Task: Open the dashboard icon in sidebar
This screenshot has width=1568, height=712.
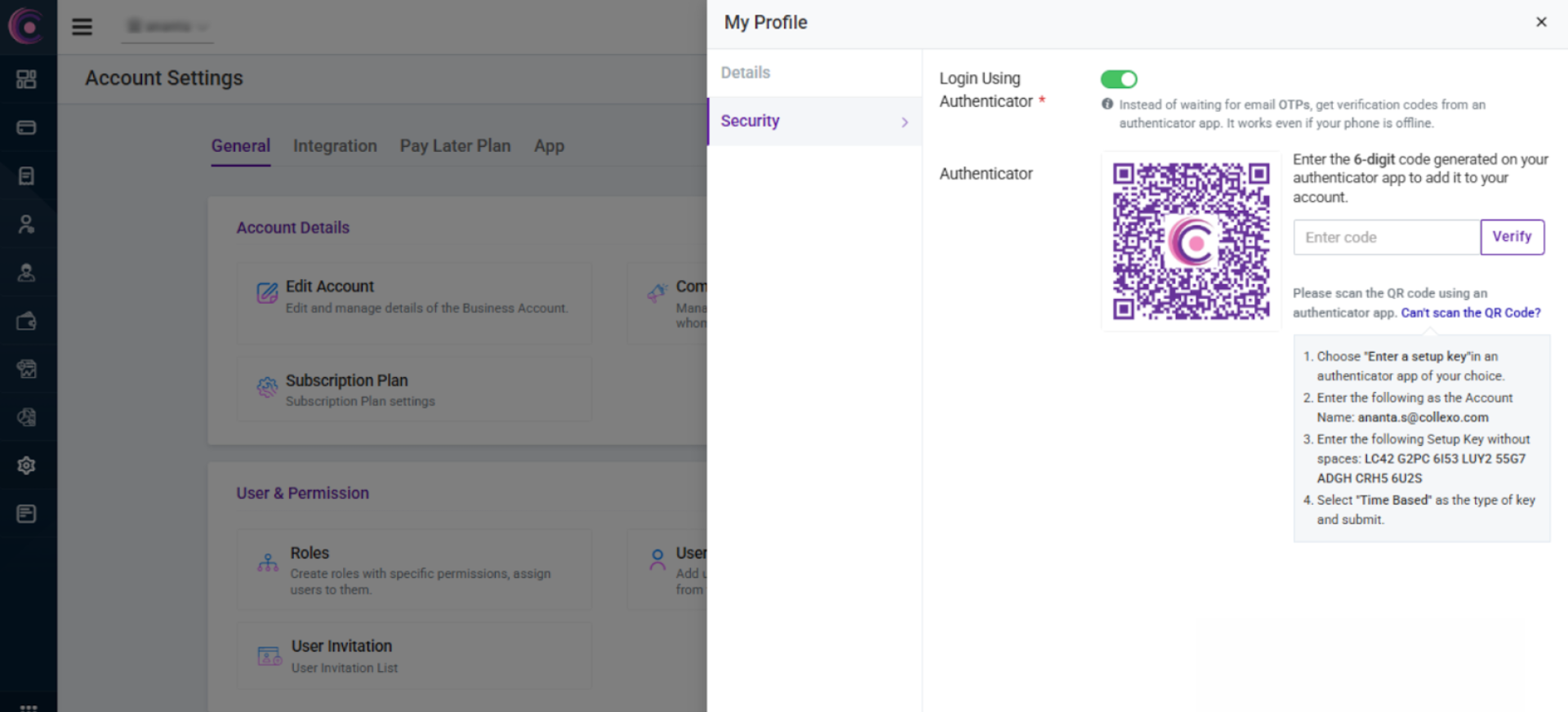Action: coord(27,79)
